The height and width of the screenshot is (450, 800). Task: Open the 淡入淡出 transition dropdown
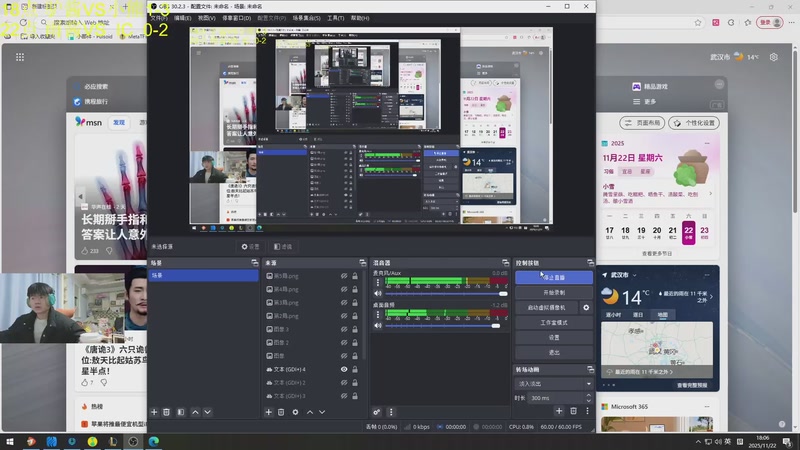[x=554, y=384]
